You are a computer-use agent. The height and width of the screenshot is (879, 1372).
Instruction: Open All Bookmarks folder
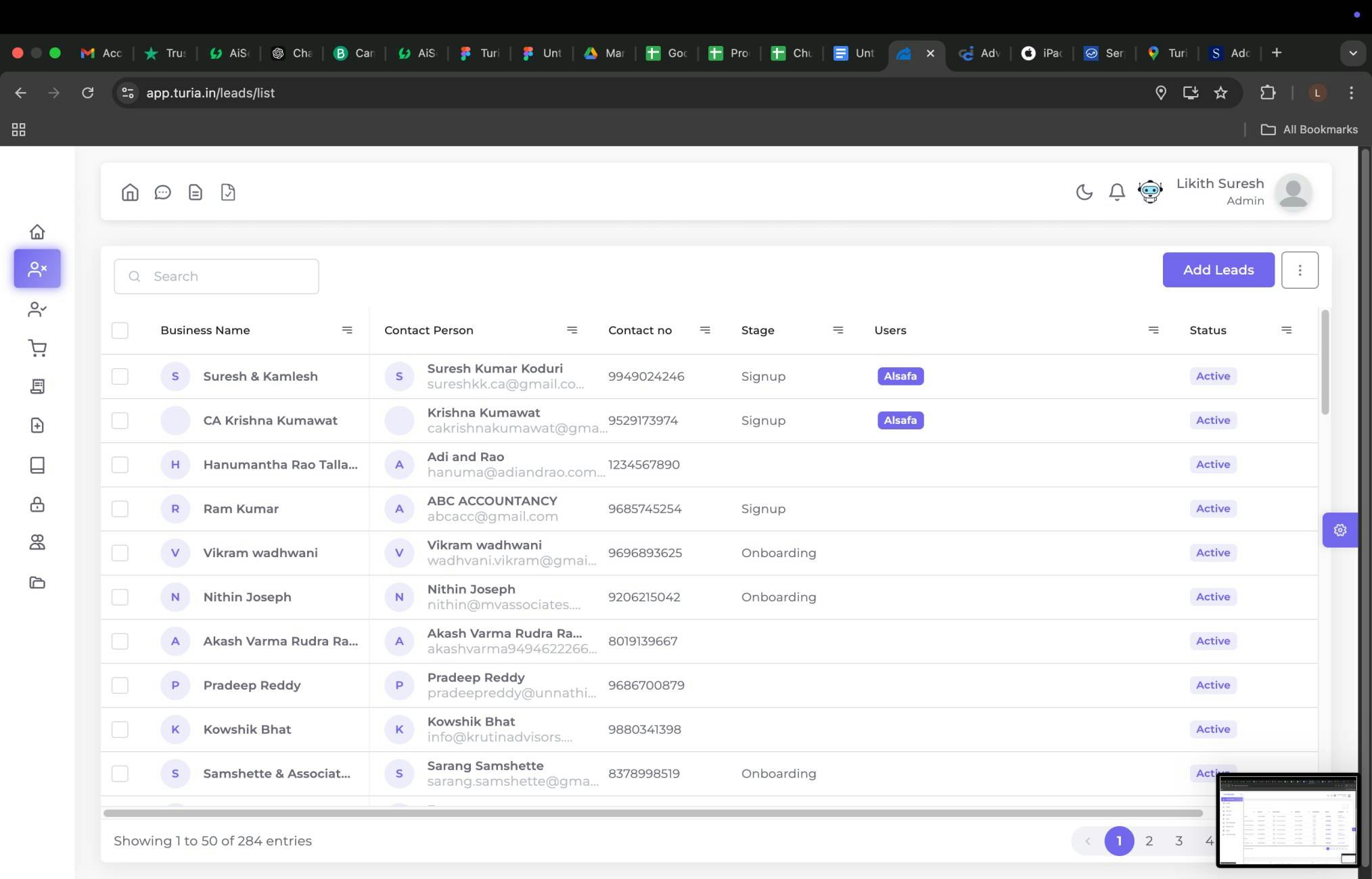(1310, 129)
